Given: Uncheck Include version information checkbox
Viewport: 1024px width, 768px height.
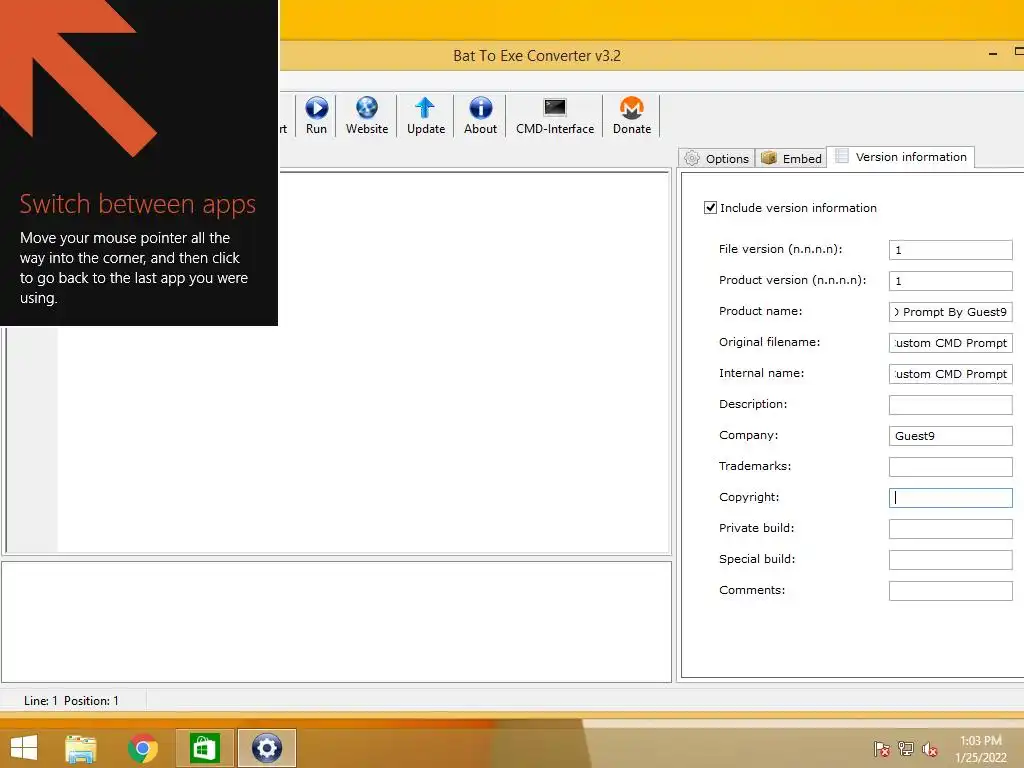Looking at the screenshot, I should click(711, 208).
